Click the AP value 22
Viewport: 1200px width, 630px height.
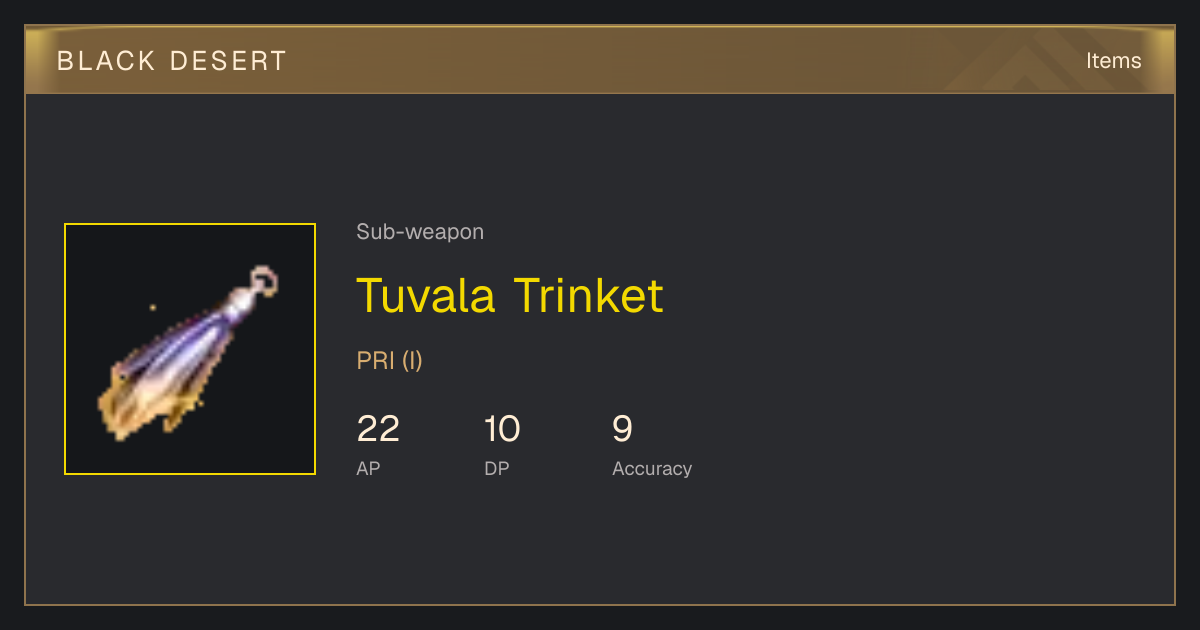pyautogui.click(x=378, y=429)
